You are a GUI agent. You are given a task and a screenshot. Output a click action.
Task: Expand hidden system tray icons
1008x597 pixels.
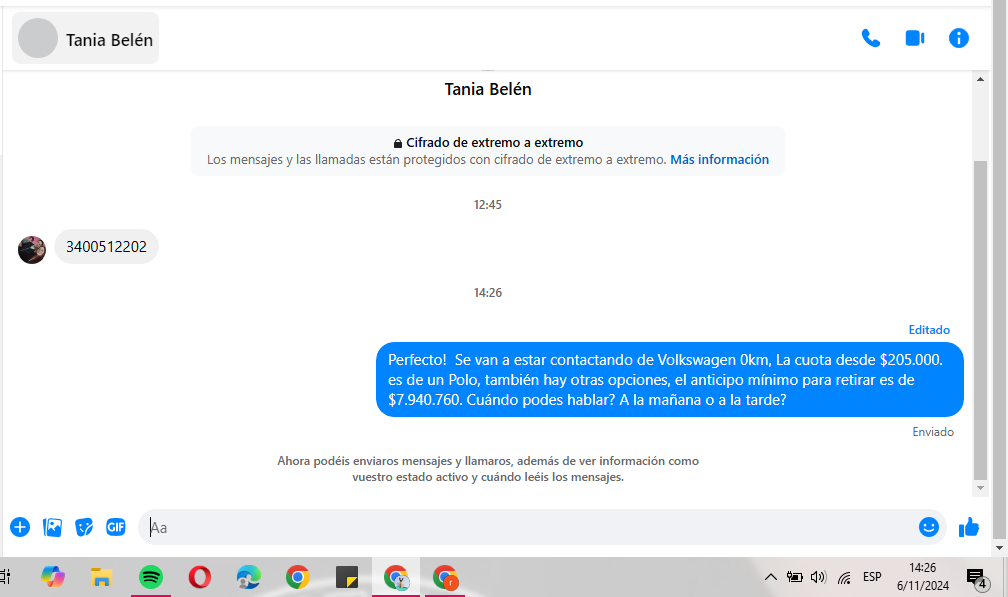pyautogui.click(x=770, y=577)
